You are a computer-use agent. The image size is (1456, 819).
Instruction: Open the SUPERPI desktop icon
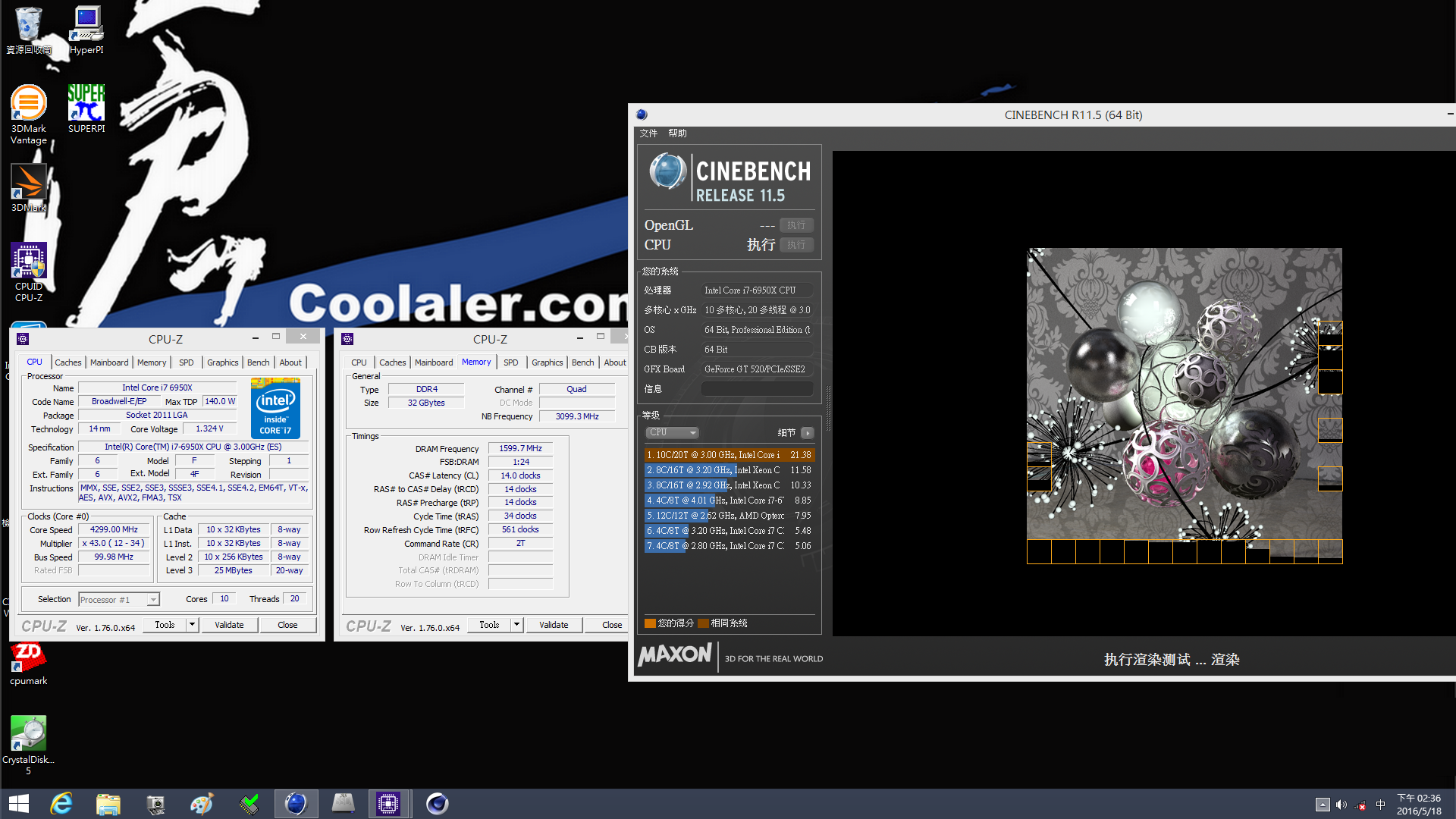86,108
